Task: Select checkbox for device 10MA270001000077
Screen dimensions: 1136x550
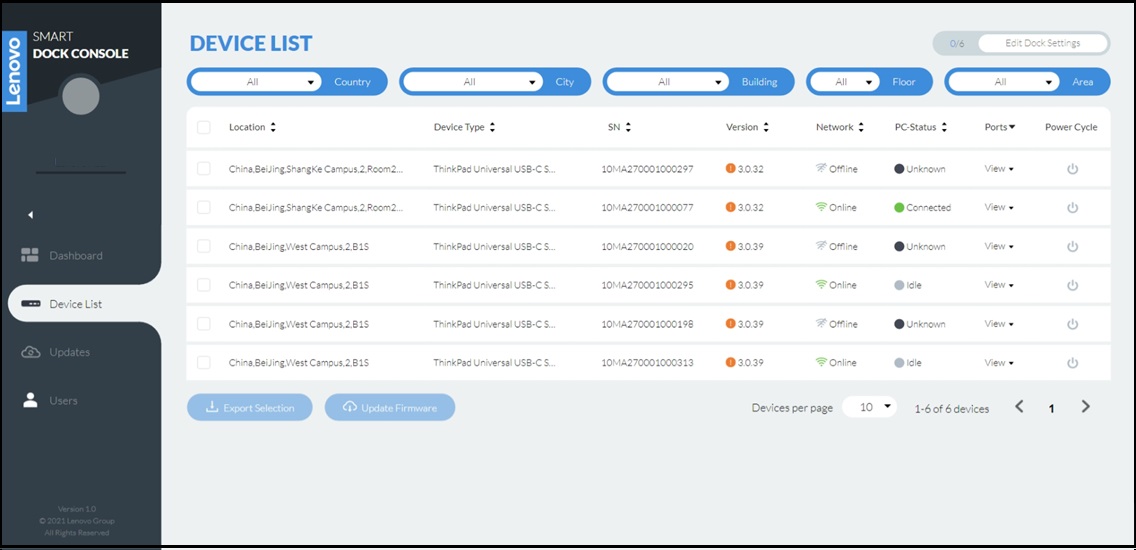Action: coord(204,207)
